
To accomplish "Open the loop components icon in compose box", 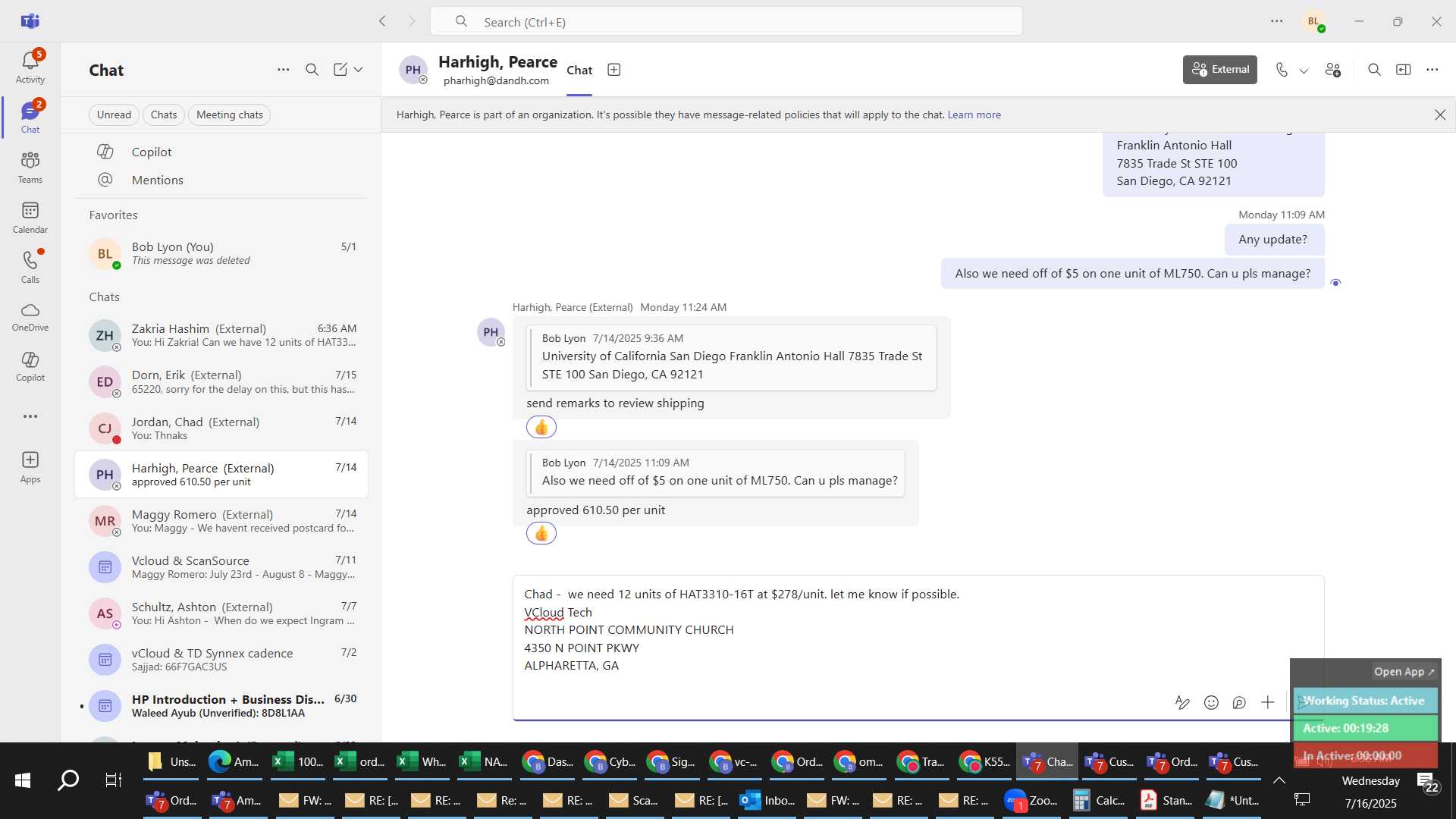I will pyautogui.click(x=1239, y=702).
